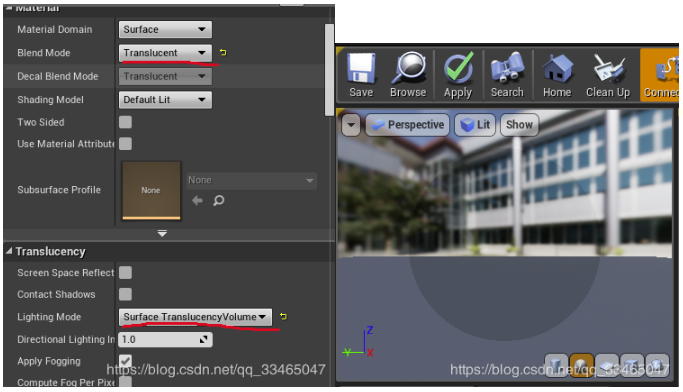Reset Blend Mode to default via yellow arrow
The image size is (683, 392).
pyautogui.click(x=223, y=53)
